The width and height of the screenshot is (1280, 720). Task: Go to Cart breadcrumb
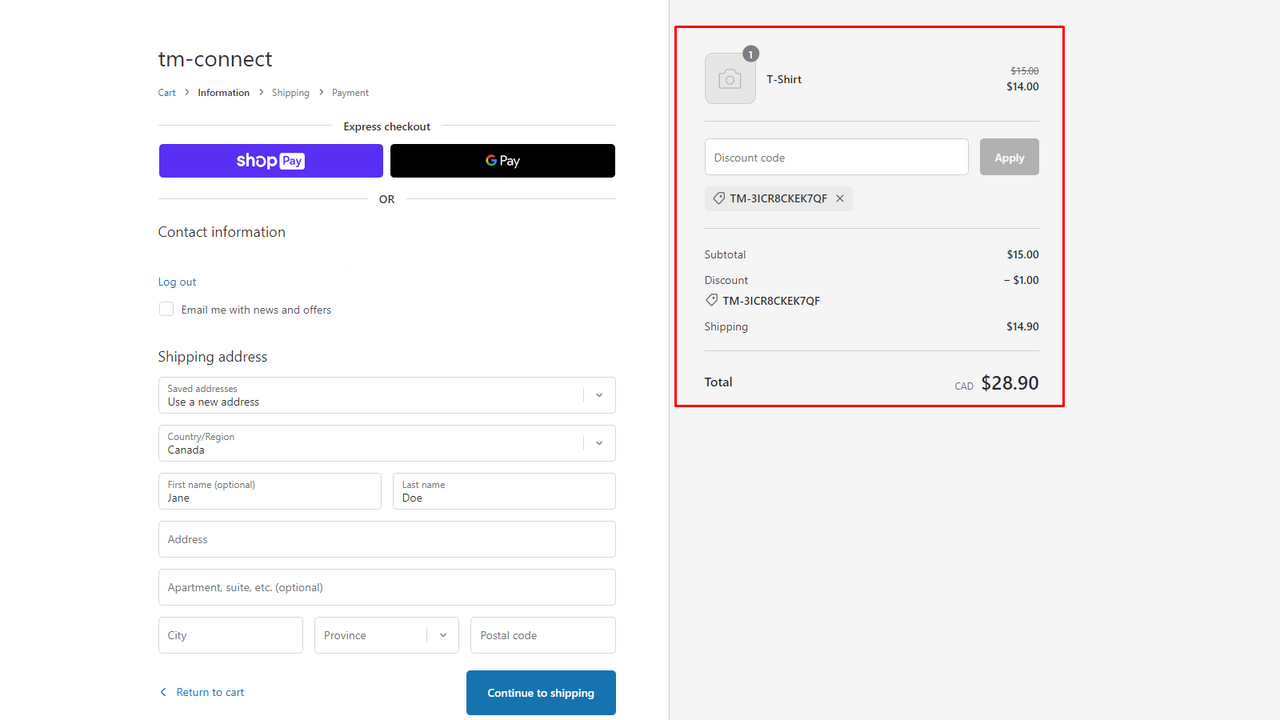167,93
